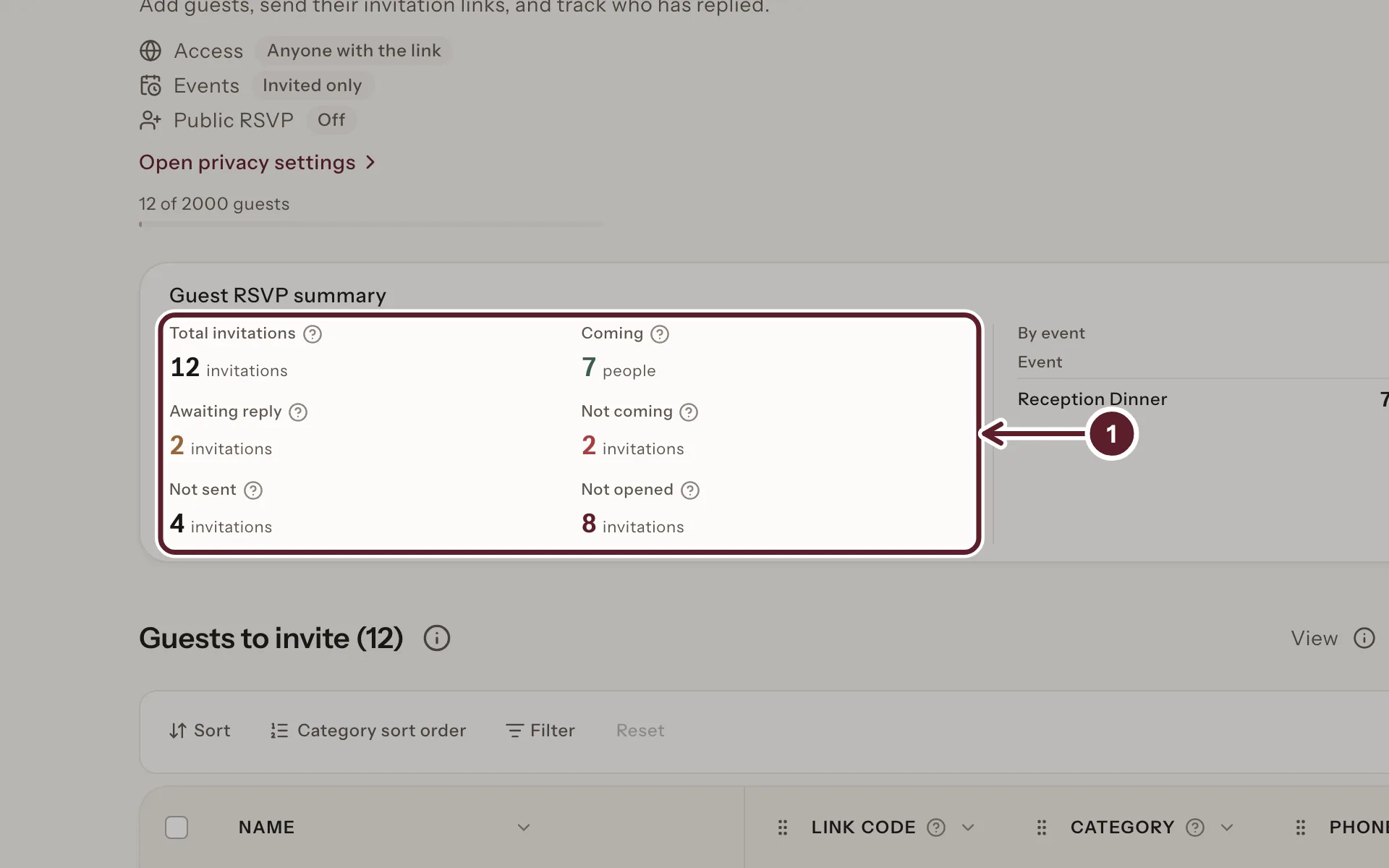Grab the LINK CODE column drag handle
Screen dimensions: 1389x868
coord(783,827)
